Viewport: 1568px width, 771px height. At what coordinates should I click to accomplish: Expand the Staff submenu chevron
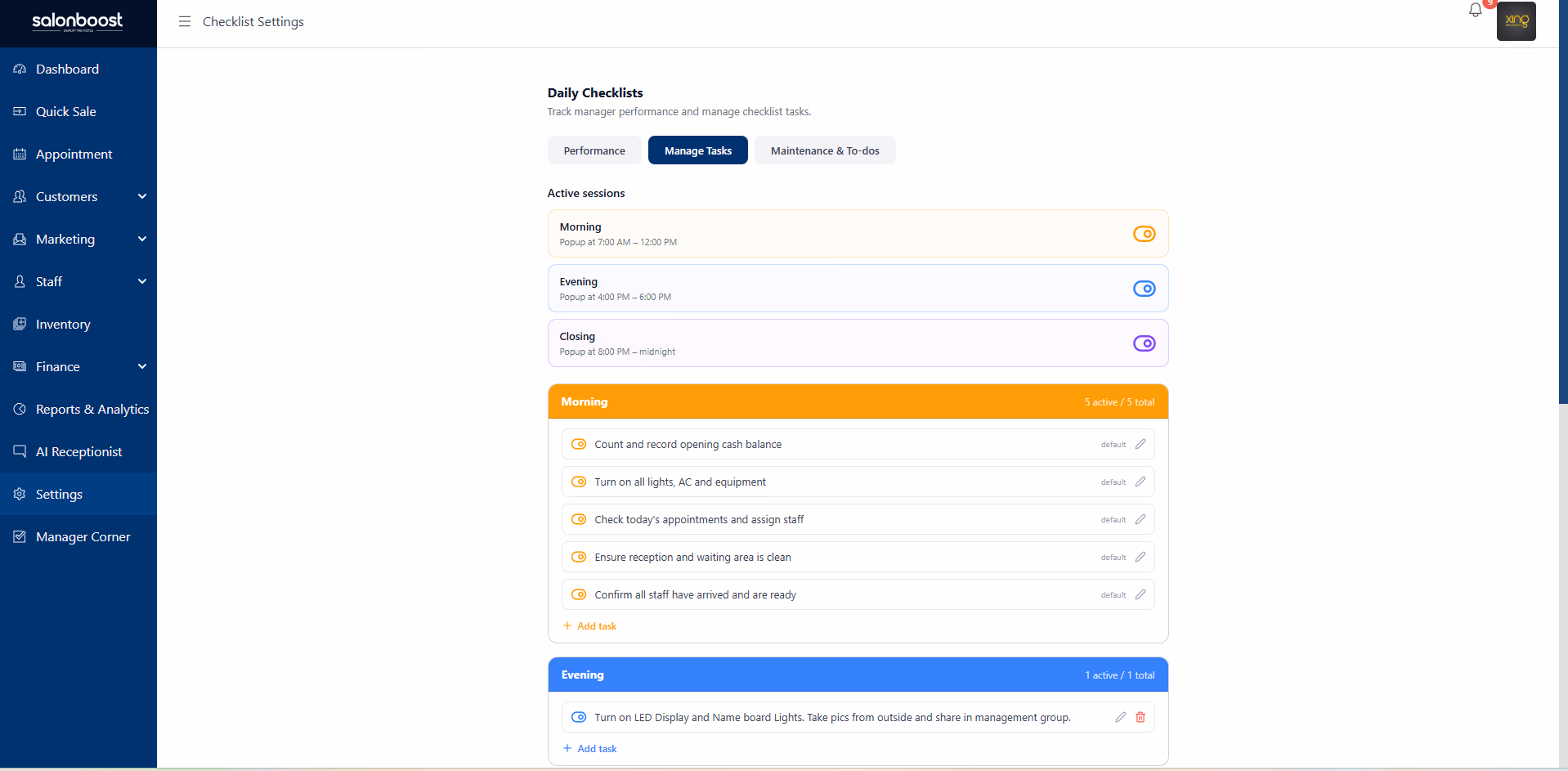142,281
